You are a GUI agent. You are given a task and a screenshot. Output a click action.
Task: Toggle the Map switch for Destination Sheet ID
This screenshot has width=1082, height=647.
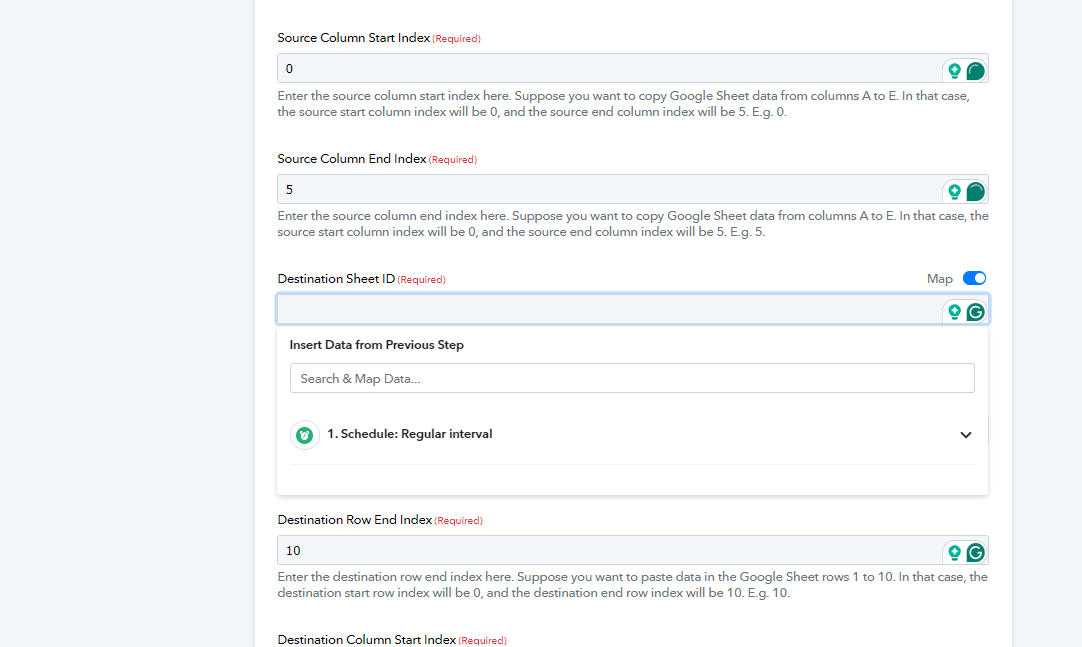coord(974,278)
